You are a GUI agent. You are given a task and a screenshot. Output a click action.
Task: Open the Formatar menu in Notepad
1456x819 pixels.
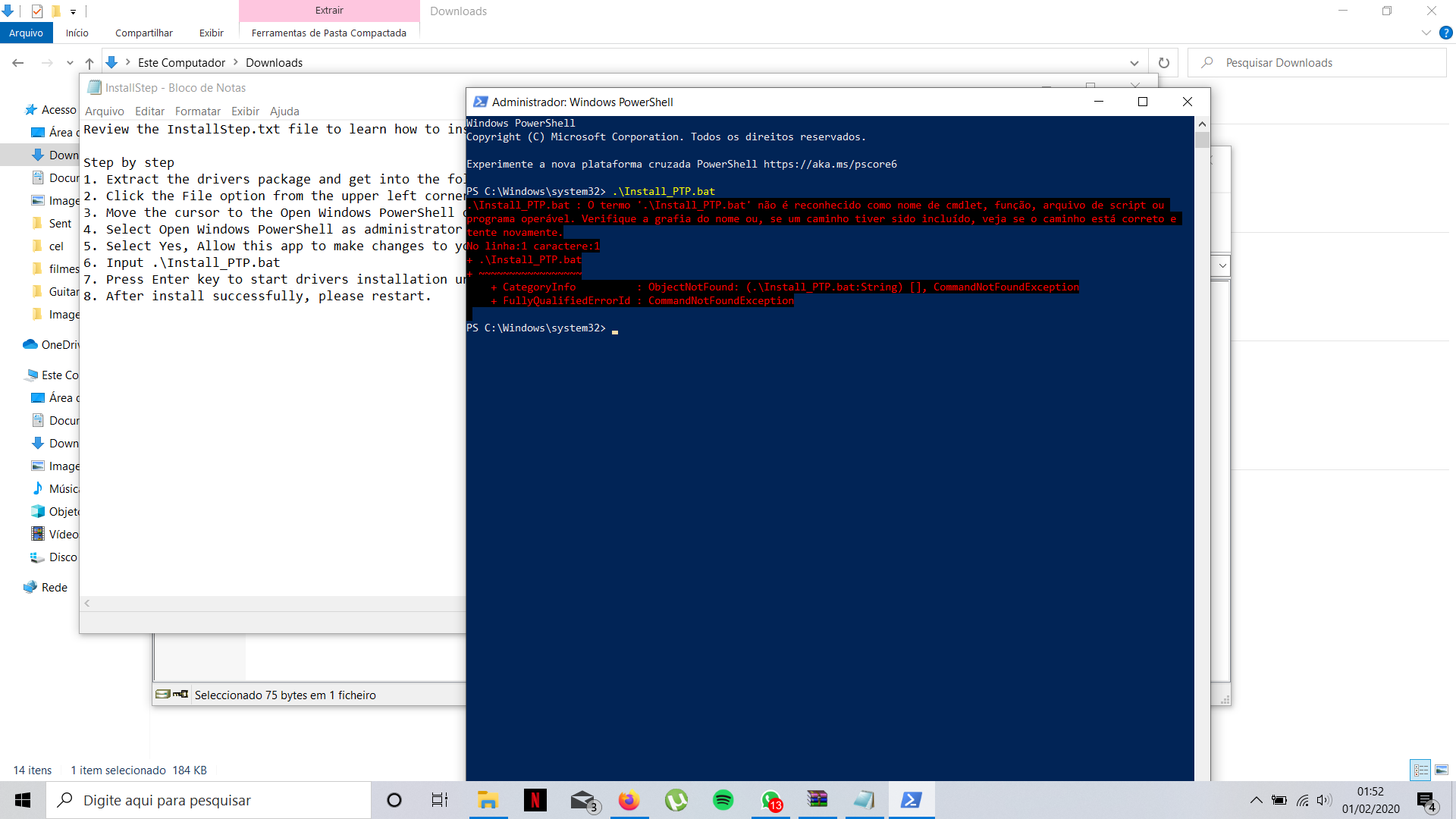[x=197, y=111]
